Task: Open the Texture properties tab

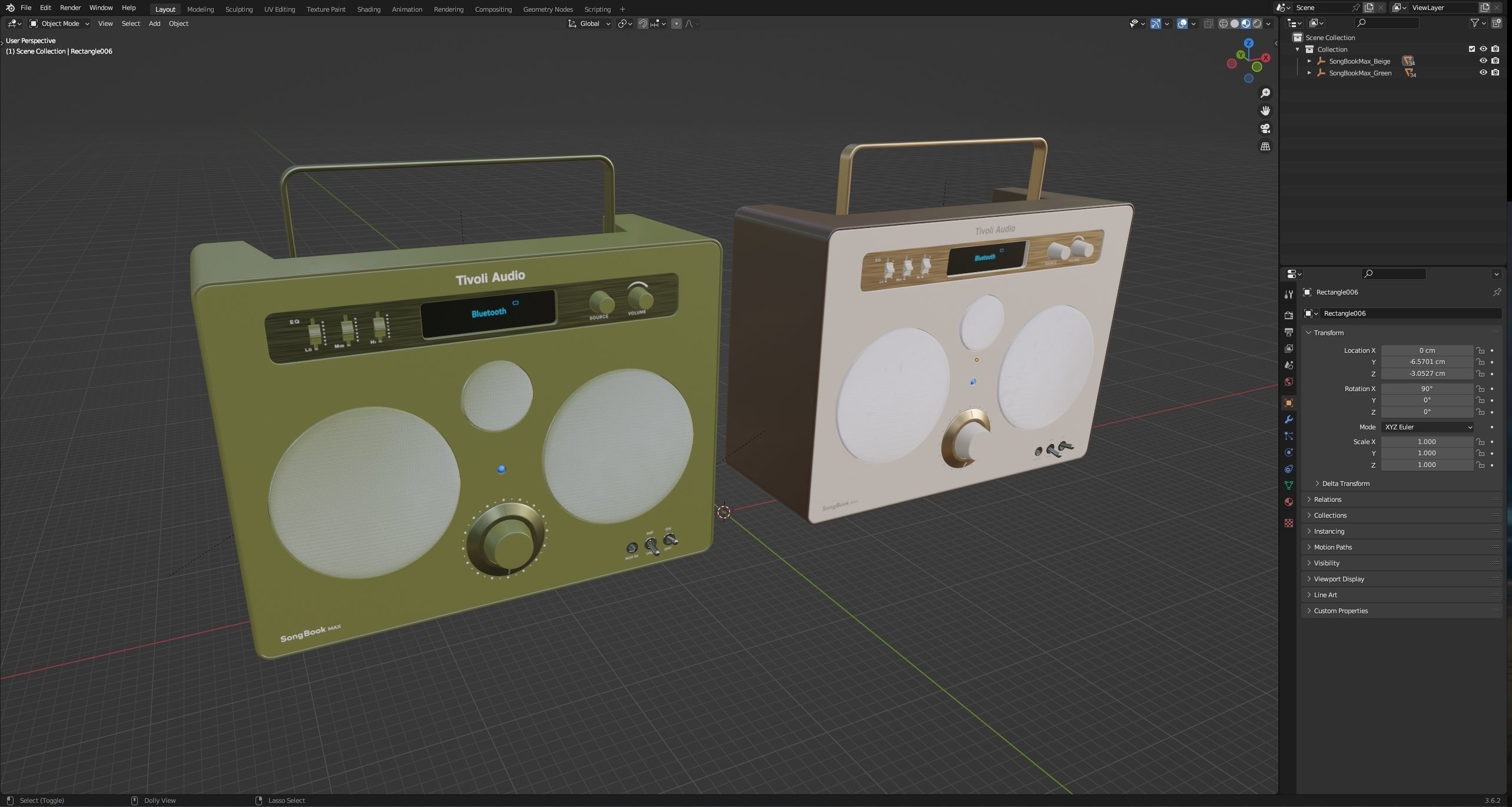Action: 1288,523
